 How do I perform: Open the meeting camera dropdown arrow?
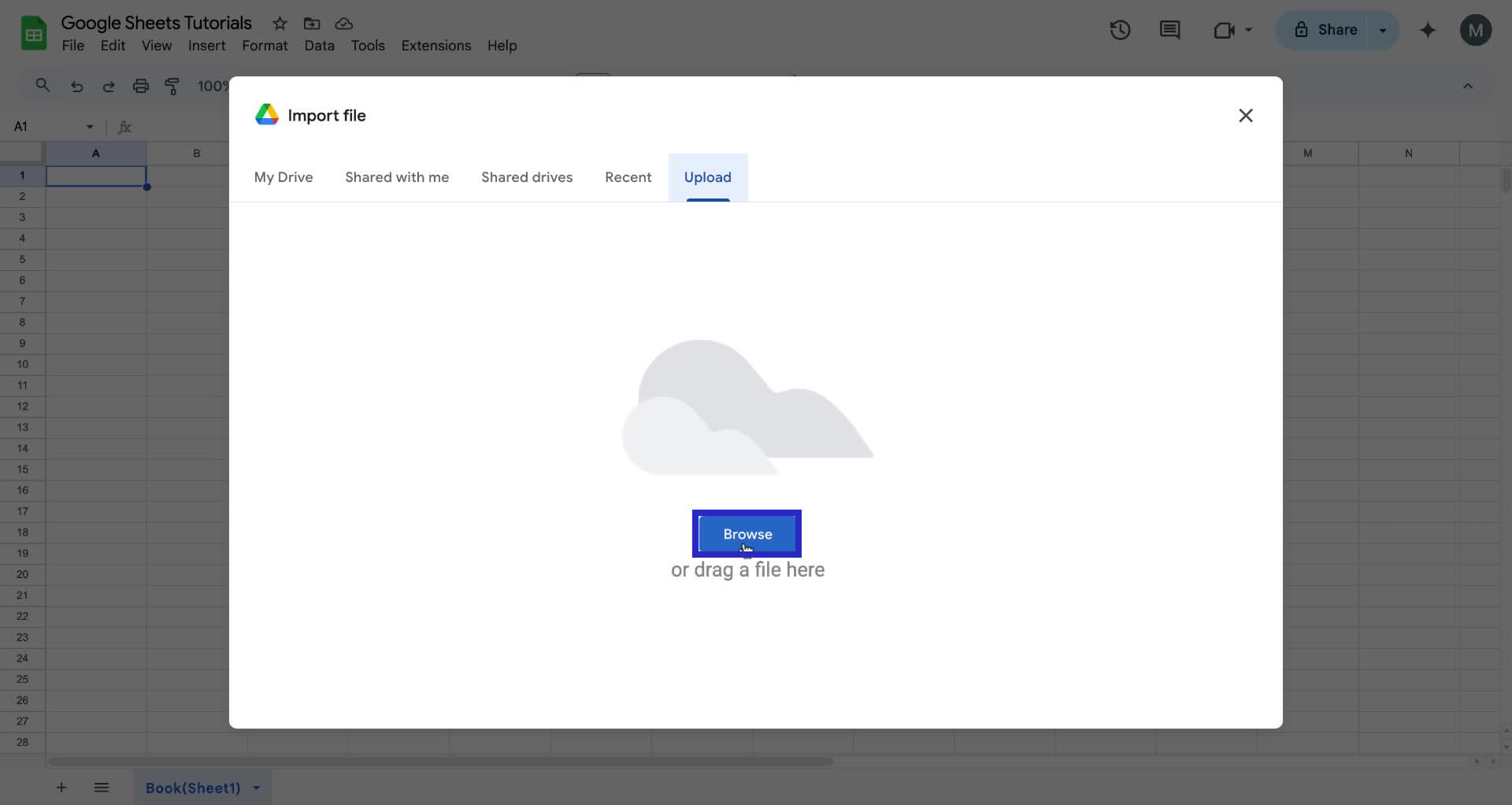click(x=1248, y=30)
